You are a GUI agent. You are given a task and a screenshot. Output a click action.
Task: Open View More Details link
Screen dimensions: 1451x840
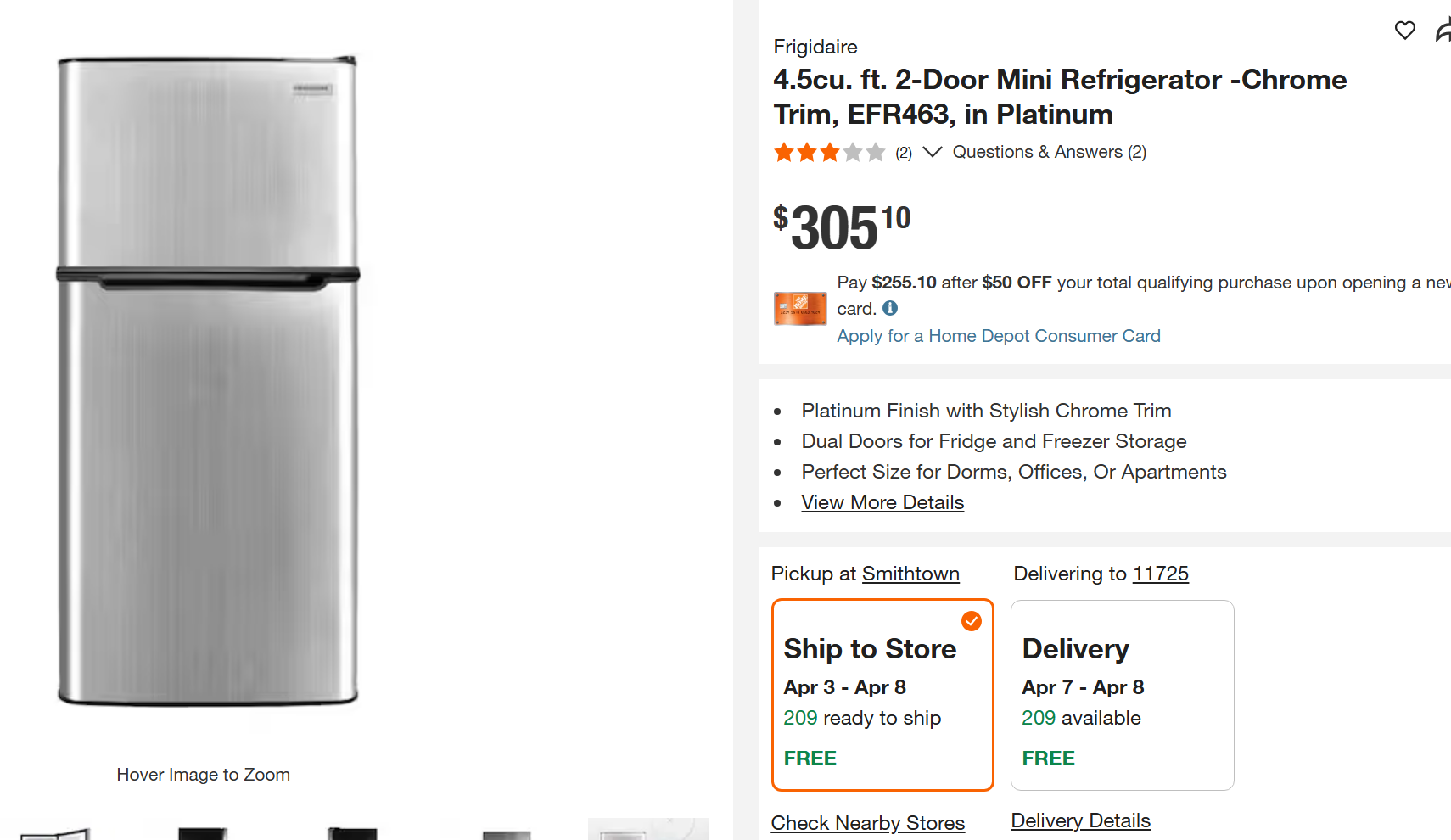(x=882, y=502)
